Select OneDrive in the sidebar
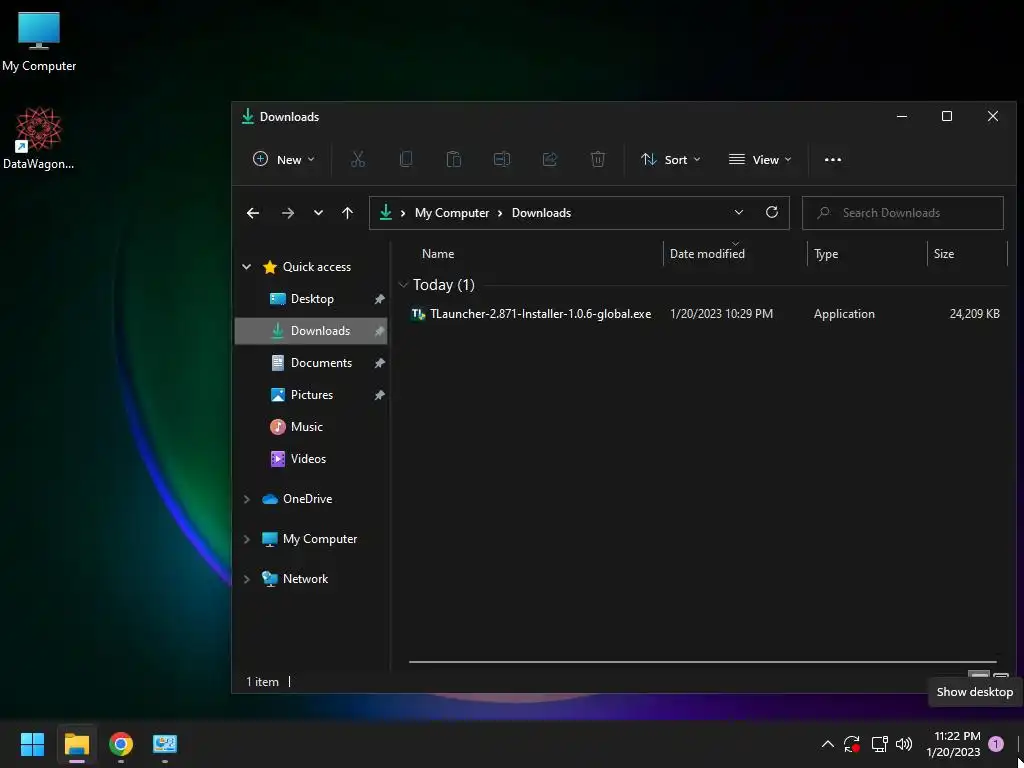Image resolution: width=1024 pixels, height=768 pixels. pos(307,499)
